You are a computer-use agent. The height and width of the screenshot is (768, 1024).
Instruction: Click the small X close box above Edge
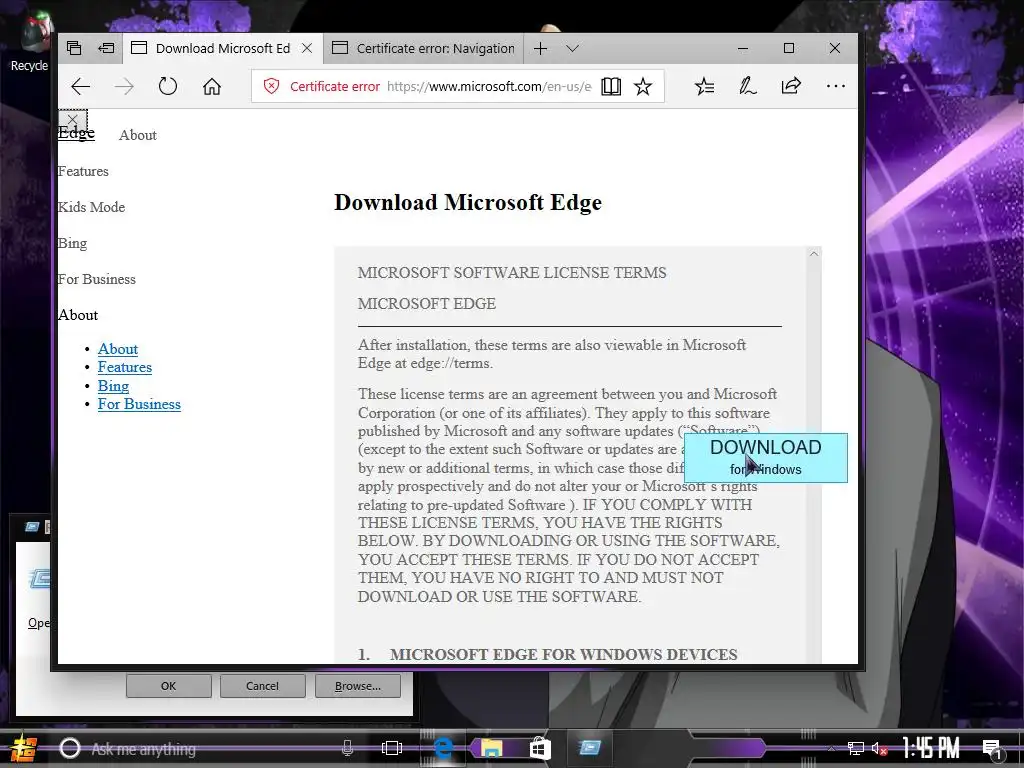point(72,120)
